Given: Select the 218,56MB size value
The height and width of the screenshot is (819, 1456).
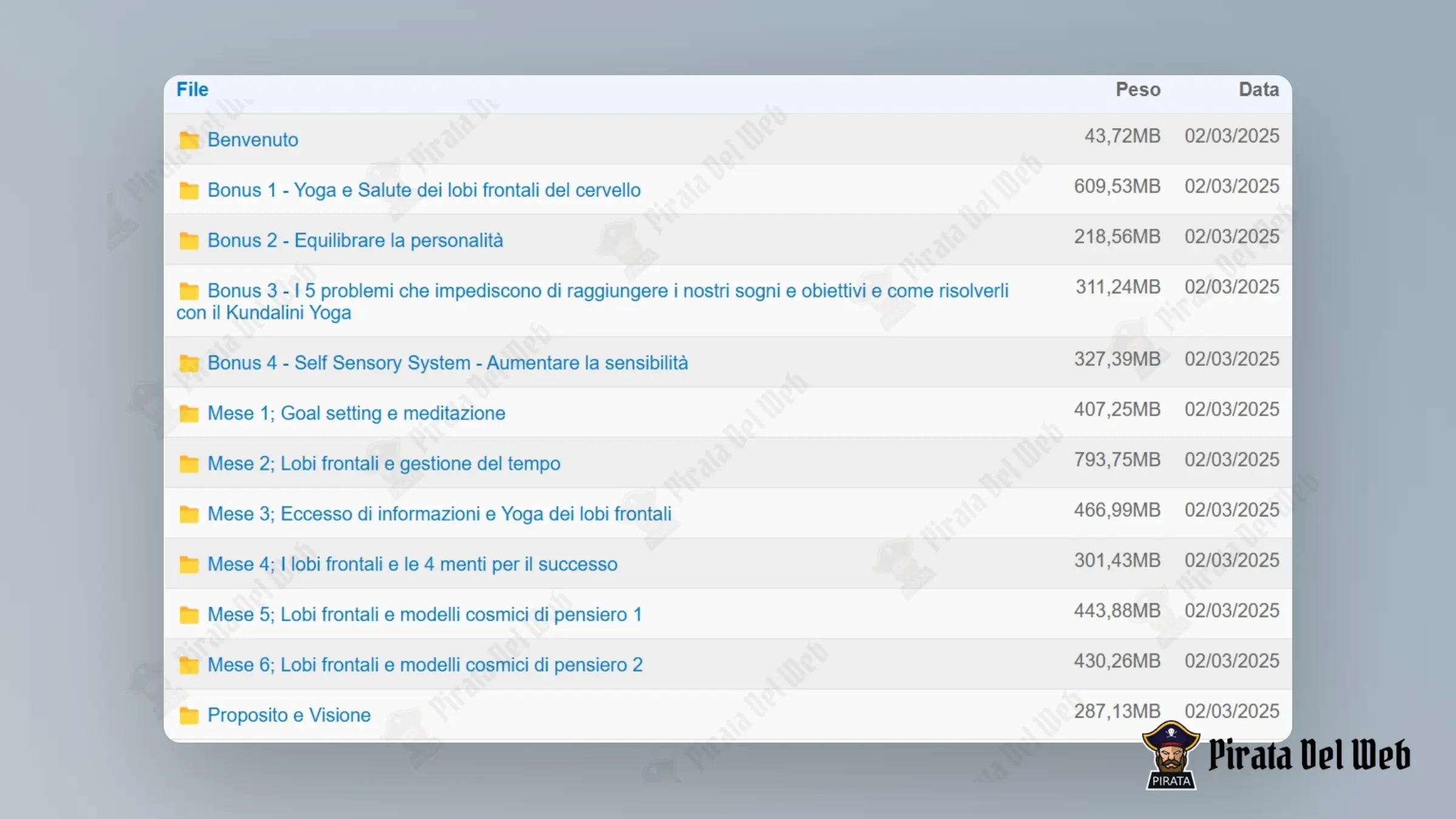Looking at the screenshot, I should point(1117,237).
